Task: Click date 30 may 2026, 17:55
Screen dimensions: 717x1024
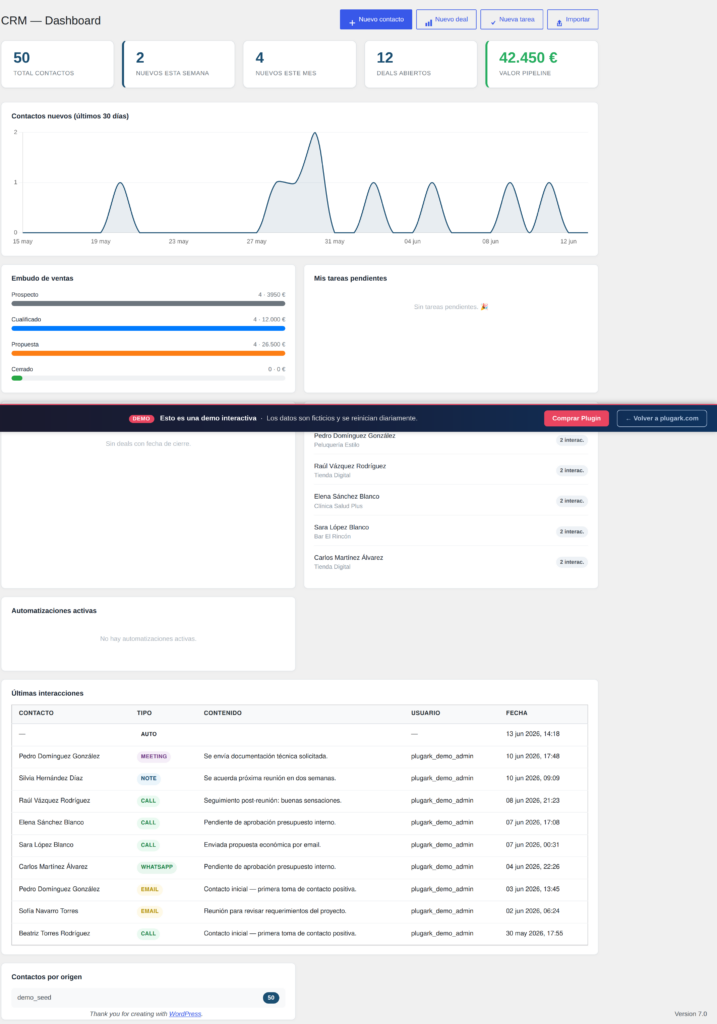Action: (x=534, y=934)
